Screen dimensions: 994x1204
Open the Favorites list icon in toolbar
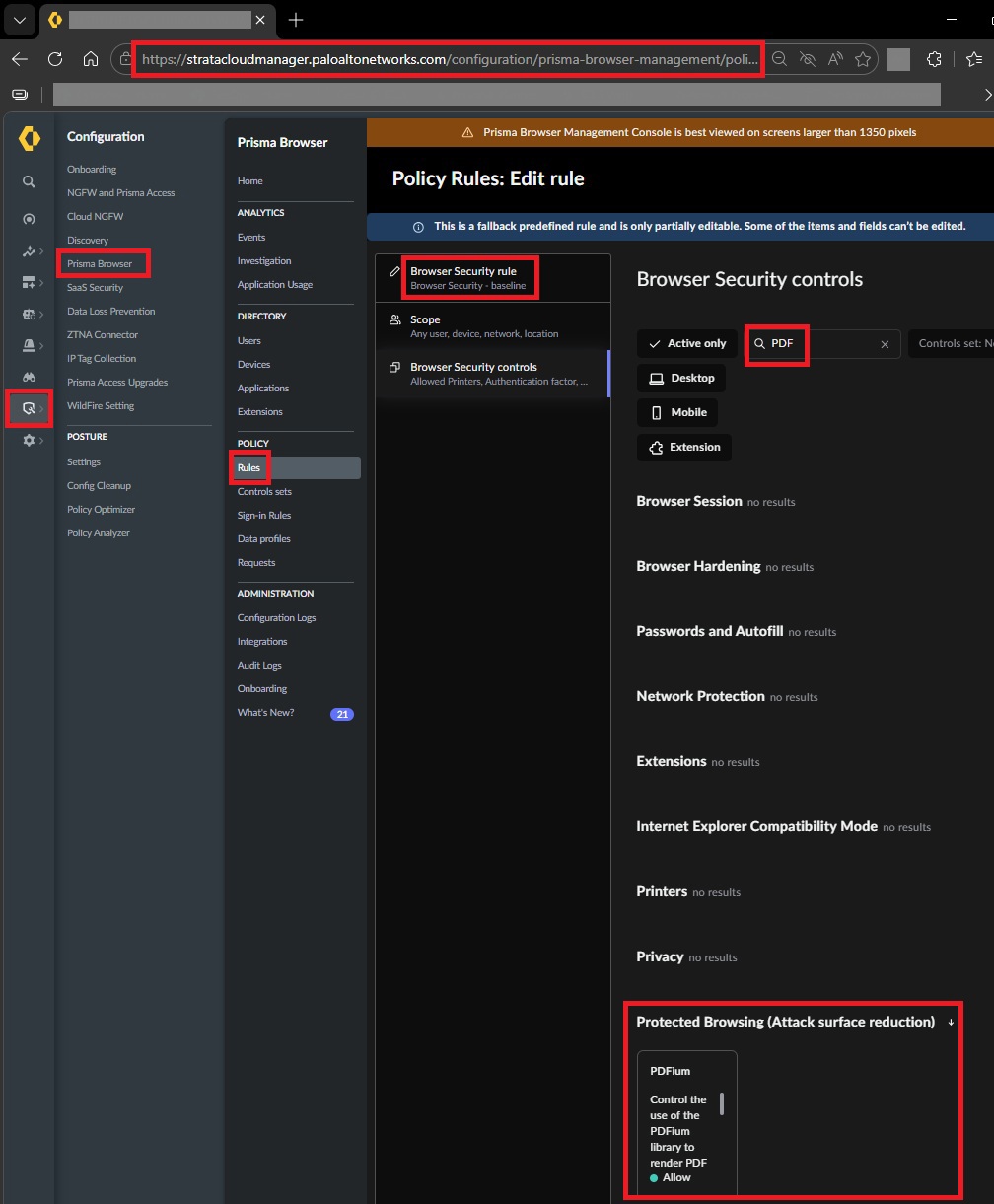(x=974, y=59)
